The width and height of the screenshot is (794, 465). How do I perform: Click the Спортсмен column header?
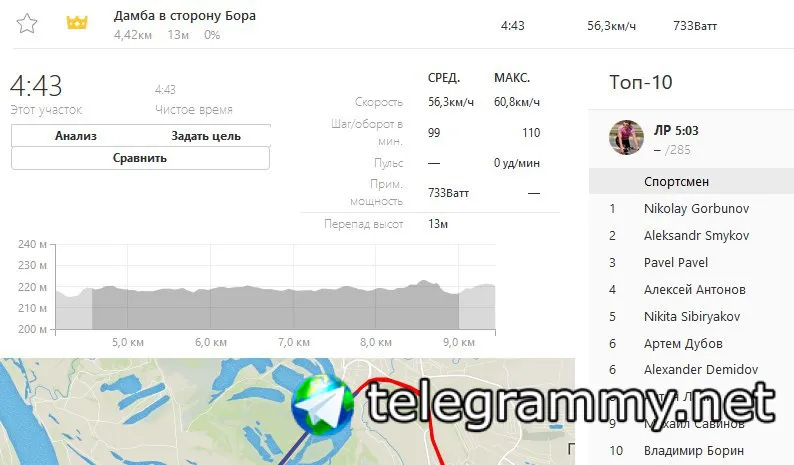(676, 181)
